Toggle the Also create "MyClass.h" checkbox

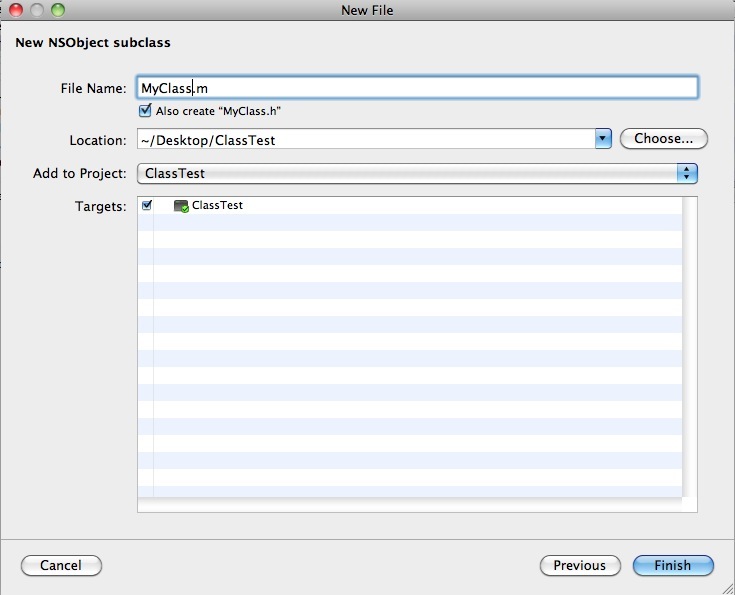tap(145, 111)
